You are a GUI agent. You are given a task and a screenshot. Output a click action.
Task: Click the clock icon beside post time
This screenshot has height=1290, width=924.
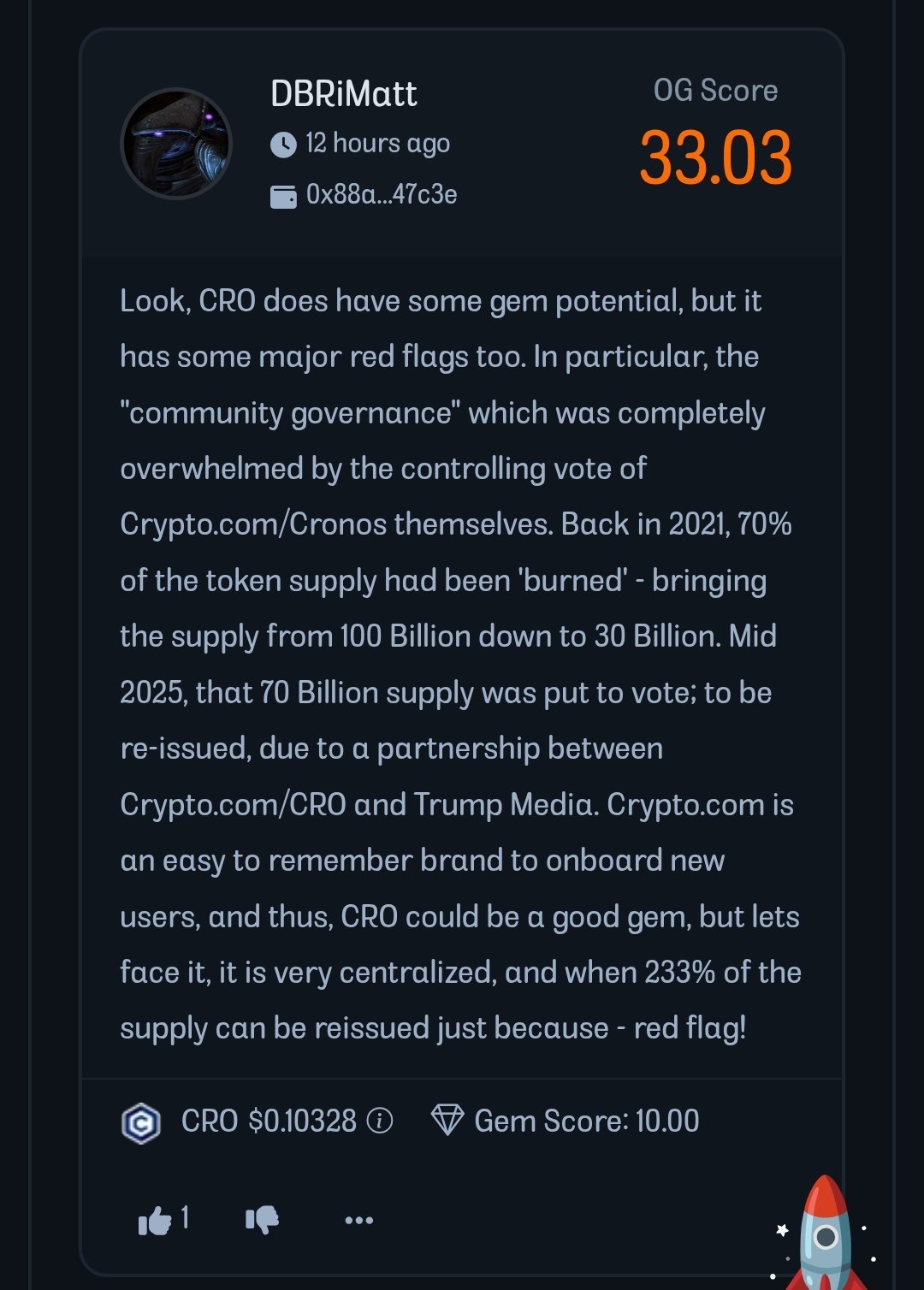click(x=283, y=145)
